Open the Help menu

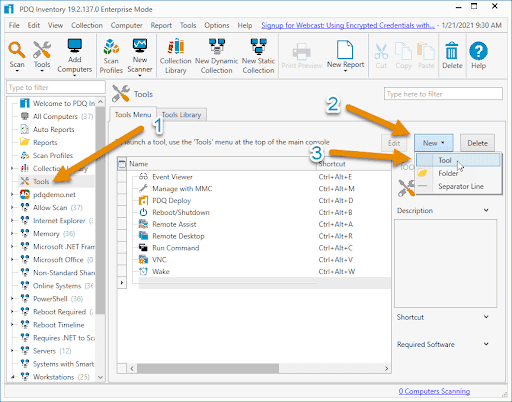point(245,25)
